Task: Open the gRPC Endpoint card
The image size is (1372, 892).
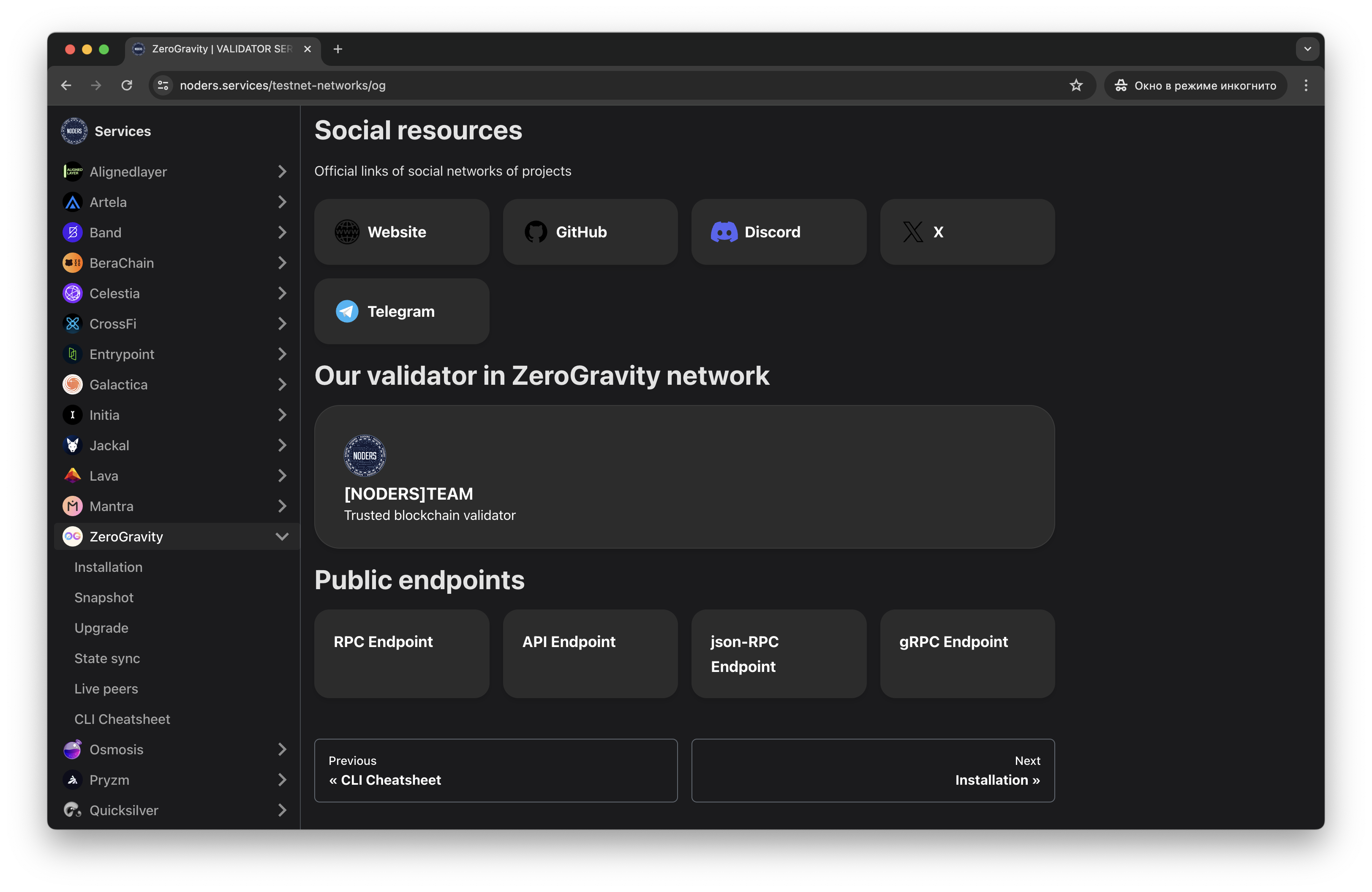Action: pyautogui.click(x=967, y=654)
